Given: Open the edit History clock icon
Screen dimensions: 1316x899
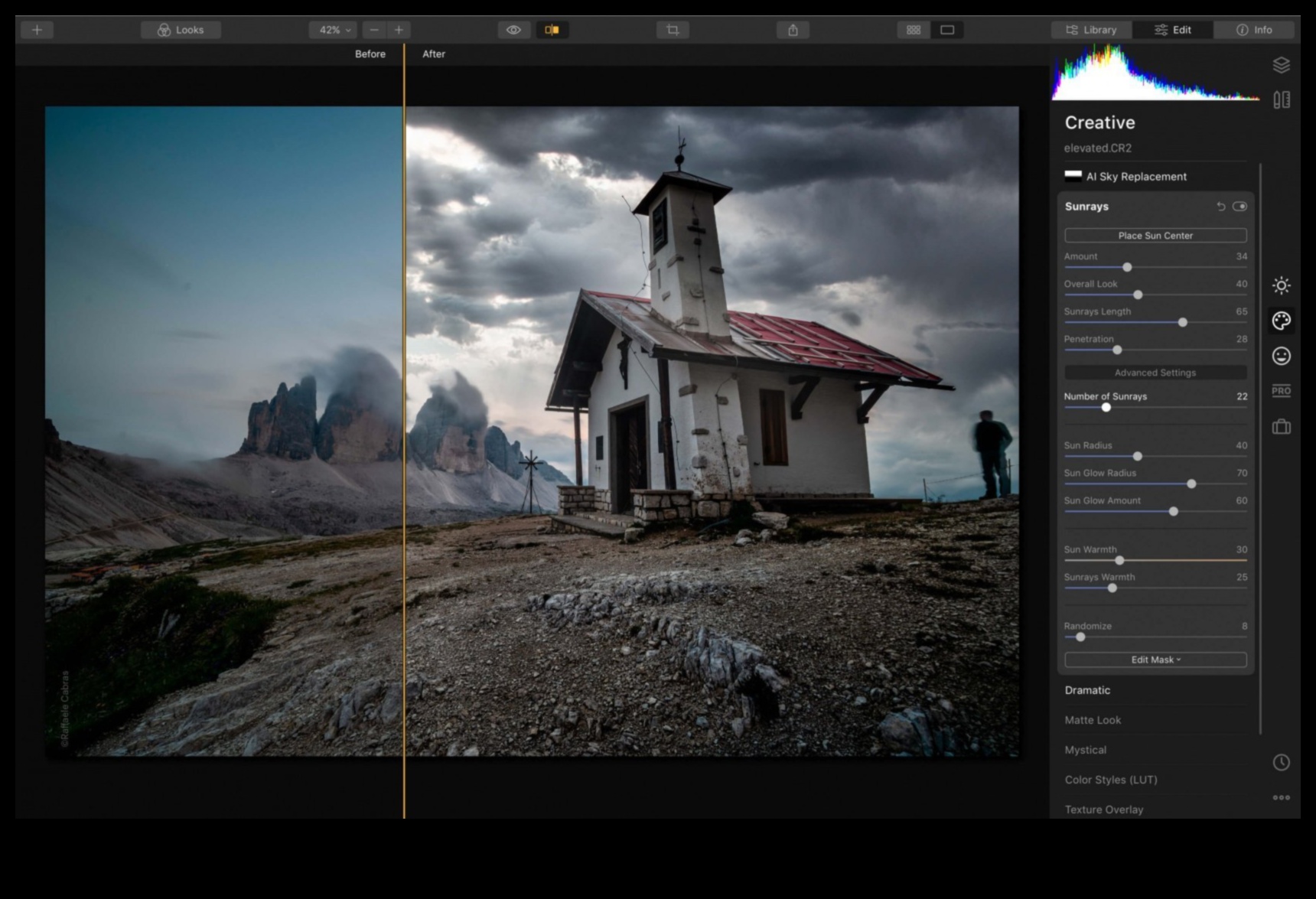Looking at the screenshot, I should point(1281,762).
